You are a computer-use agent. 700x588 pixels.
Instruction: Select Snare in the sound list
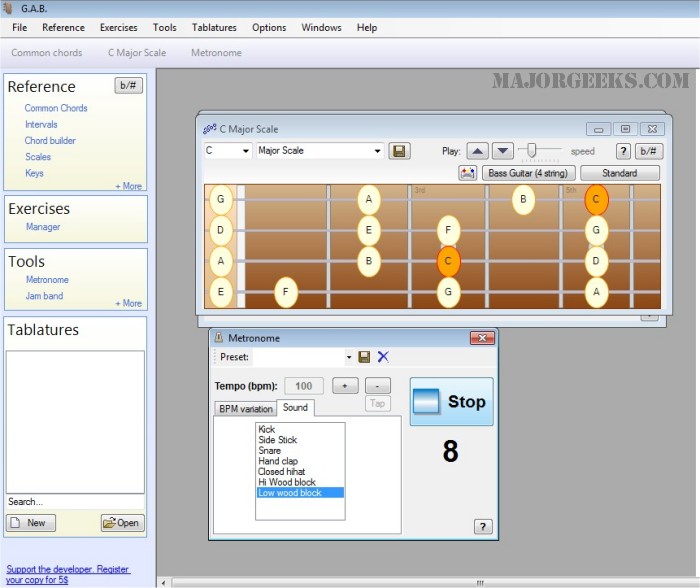pos(270,450)
